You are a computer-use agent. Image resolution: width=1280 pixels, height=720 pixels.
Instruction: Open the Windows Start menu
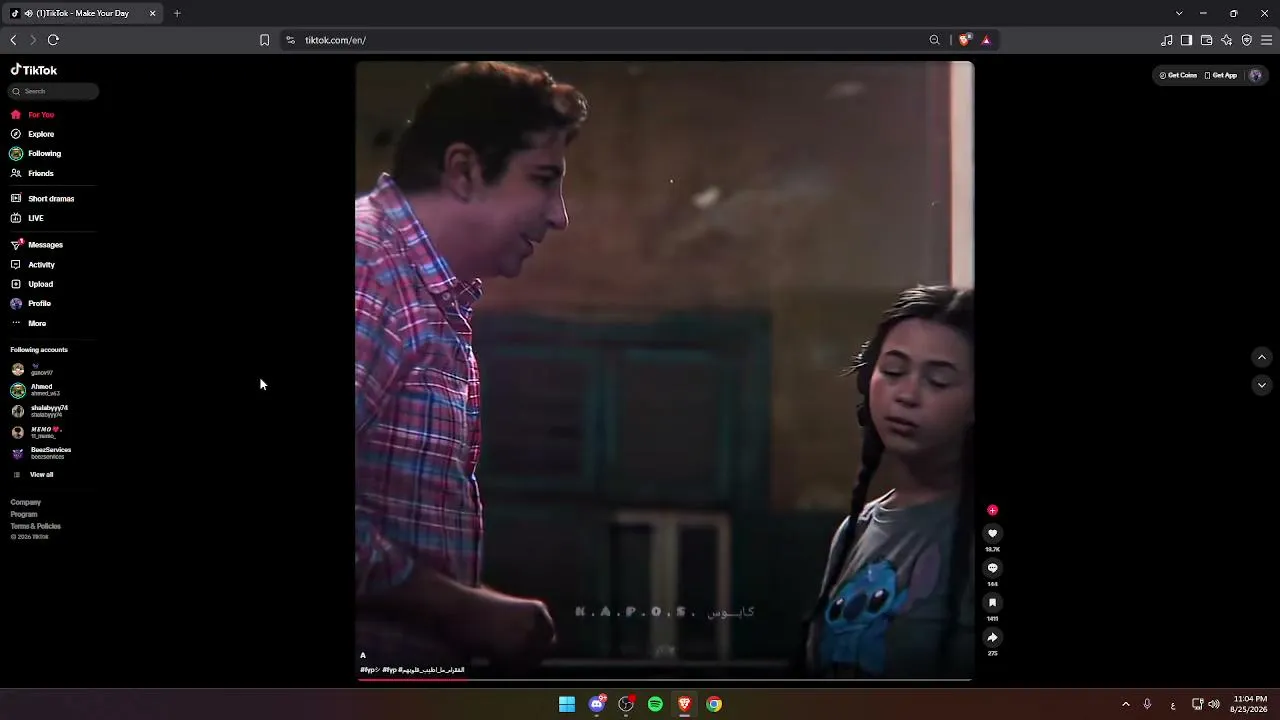coord(567,704)
